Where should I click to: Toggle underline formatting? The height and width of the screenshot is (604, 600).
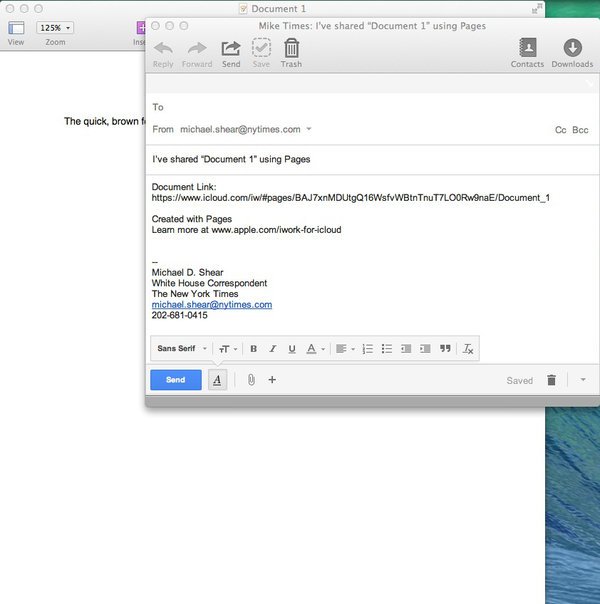[292, 349]
